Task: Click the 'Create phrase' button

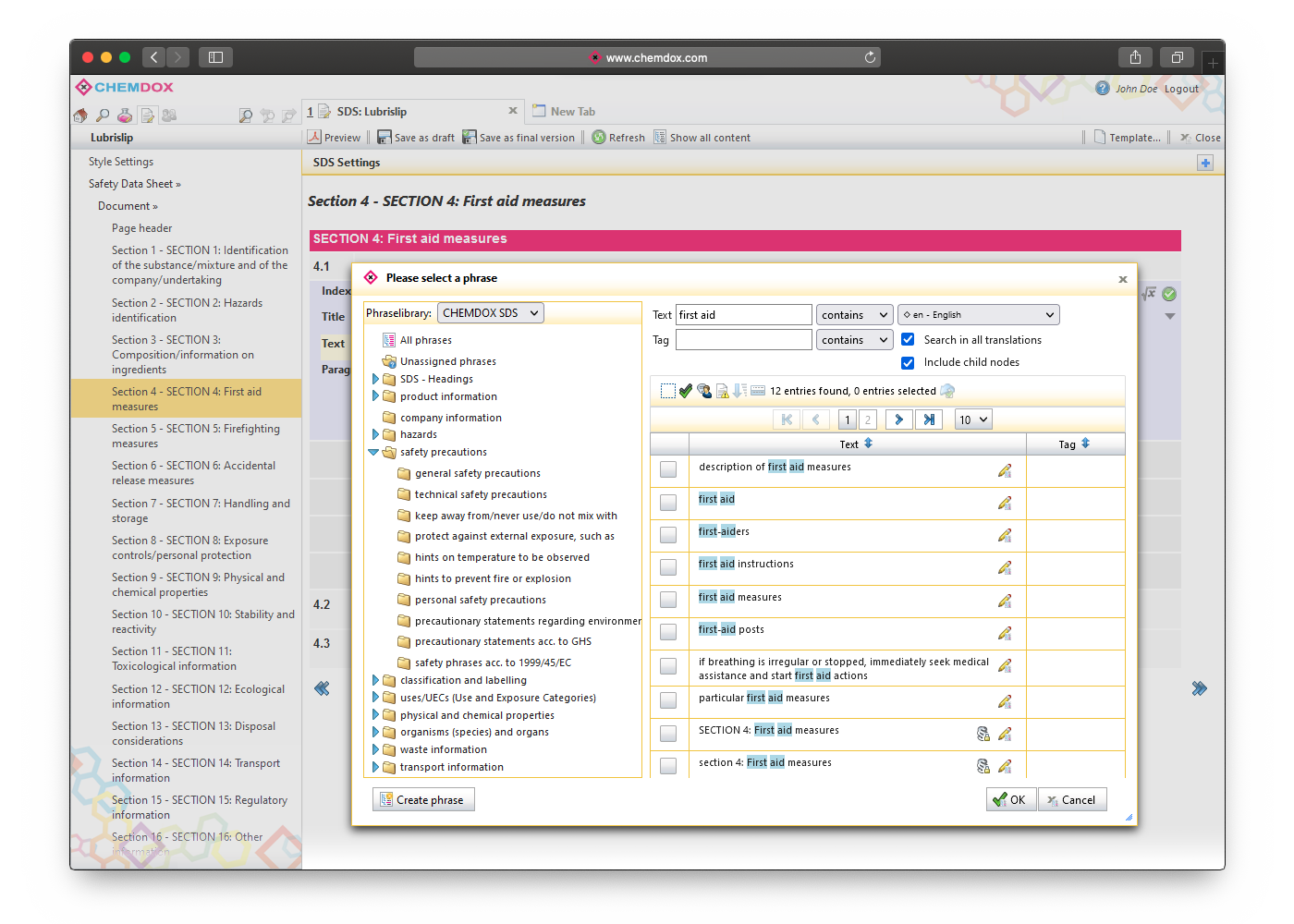Action: pyautogui.click(x=423, y=800)
